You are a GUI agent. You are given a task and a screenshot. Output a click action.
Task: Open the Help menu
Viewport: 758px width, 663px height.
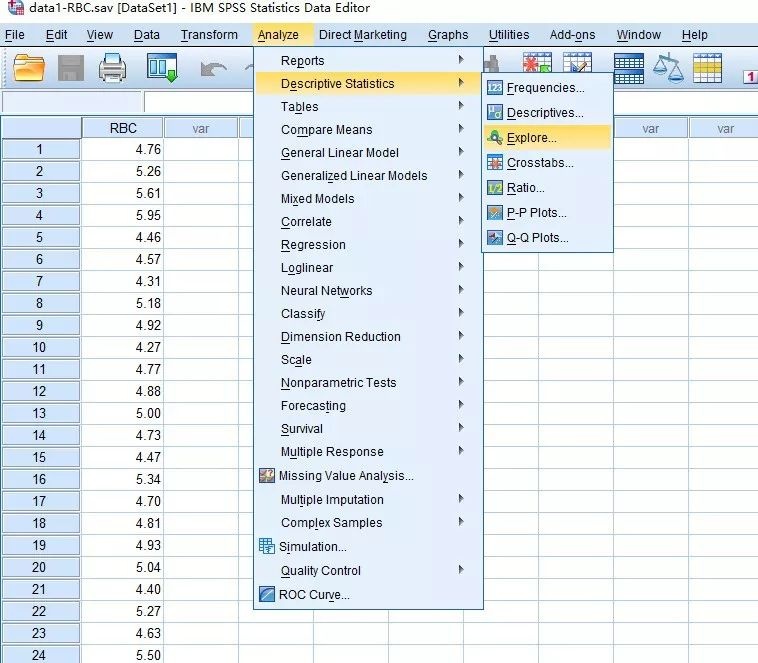[x=695, y=35]
